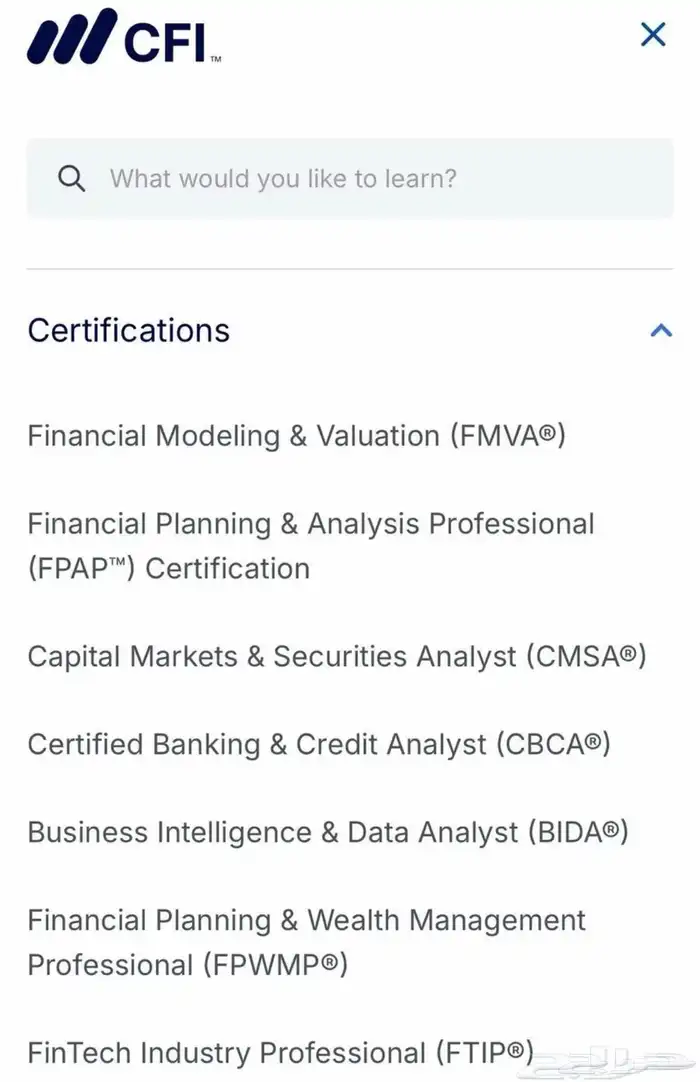700x1082 pixels.
Task: Click Business Intelligence & Data Analyst (BIDA)
Action: (x=328, y=832)
